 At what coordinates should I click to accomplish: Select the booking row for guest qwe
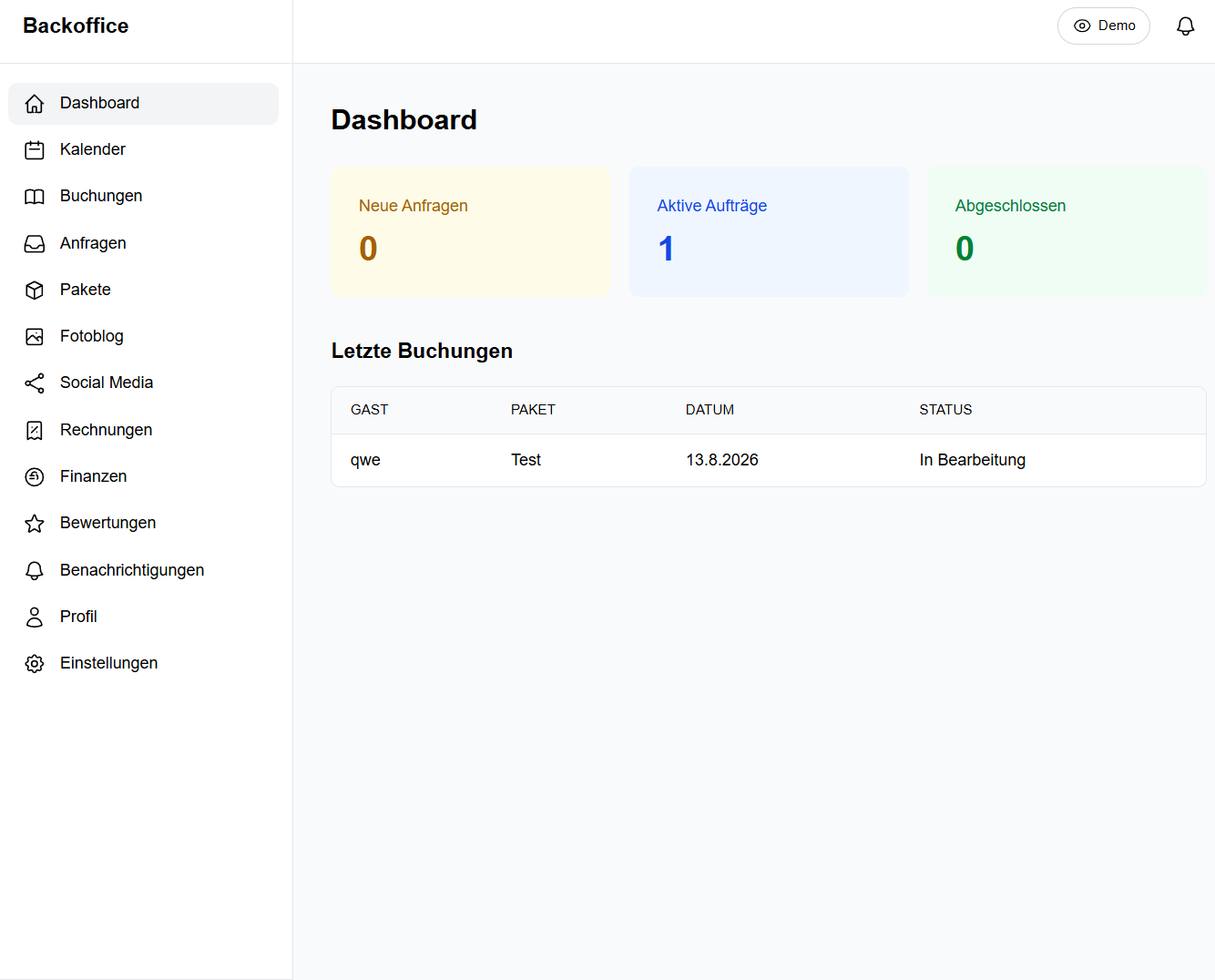(x=769, y=461)
